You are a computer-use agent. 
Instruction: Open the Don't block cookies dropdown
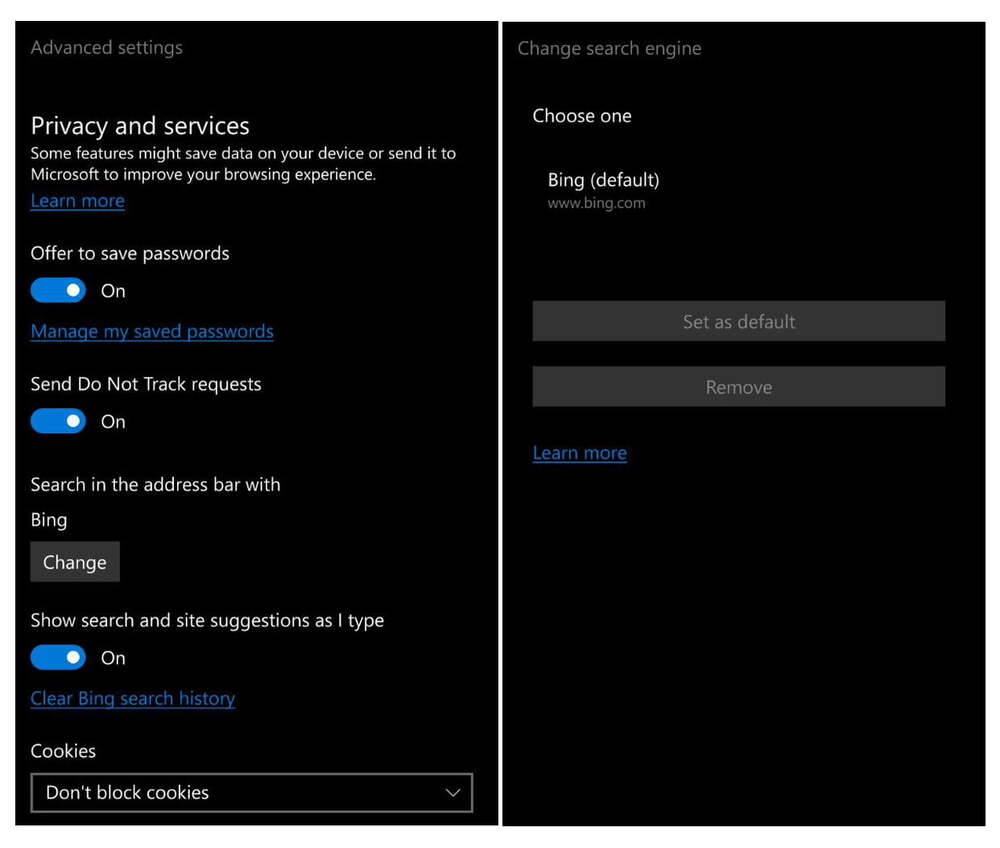click(x=250, y=792)
